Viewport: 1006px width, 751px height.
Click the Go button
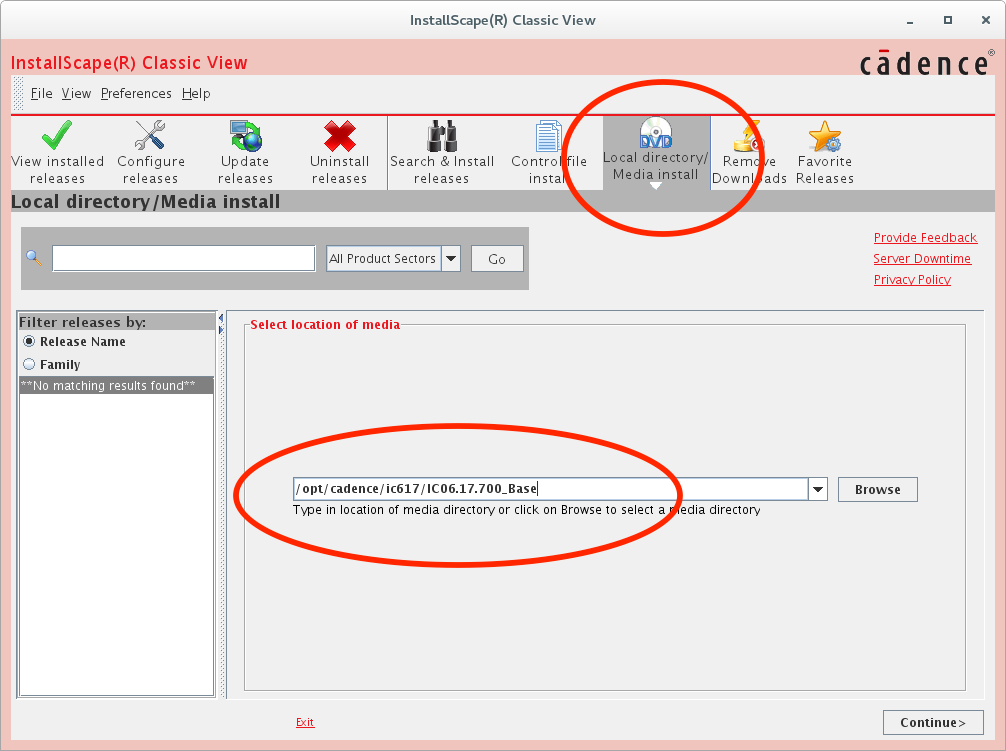coord(497,258)
